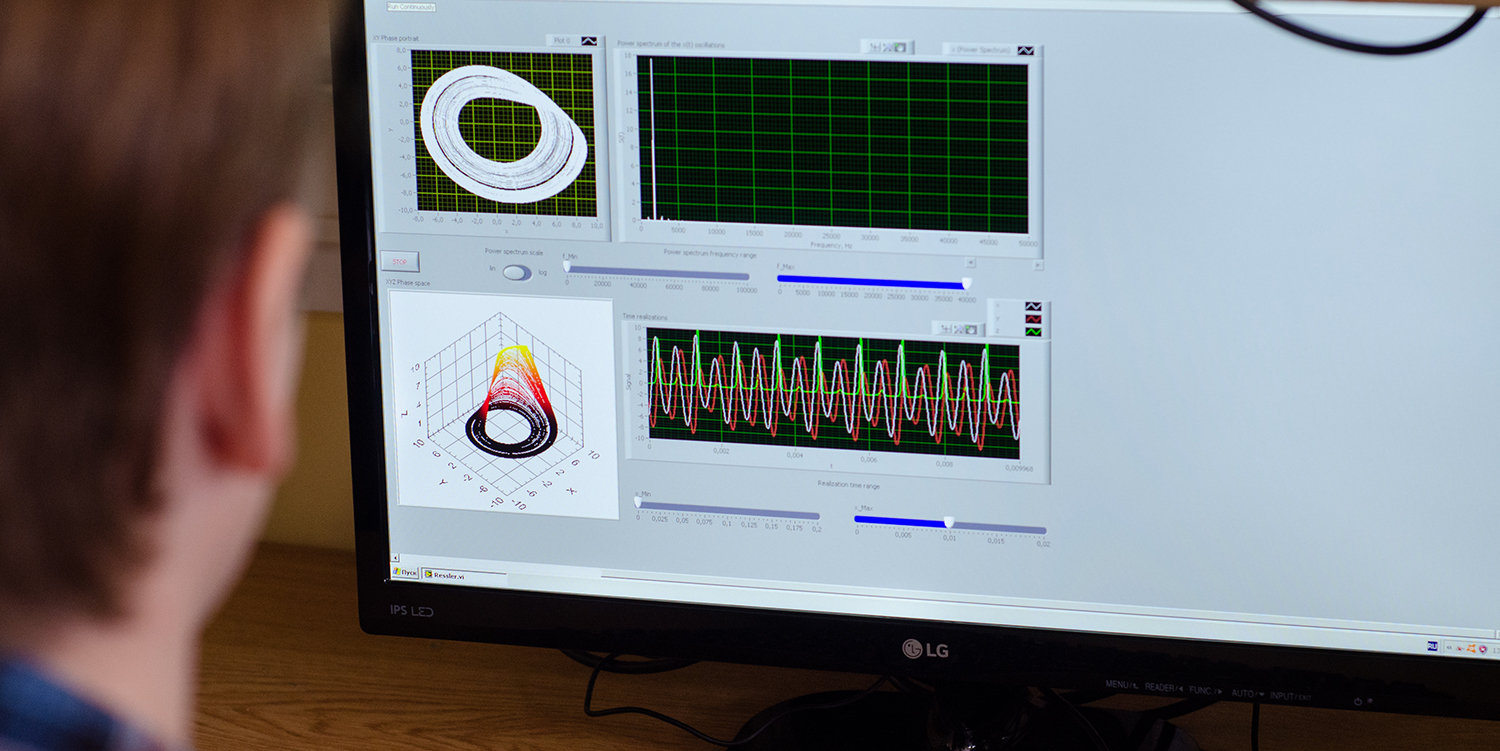Select pan hand tool in power spectrum palette

tap(900, 47)
